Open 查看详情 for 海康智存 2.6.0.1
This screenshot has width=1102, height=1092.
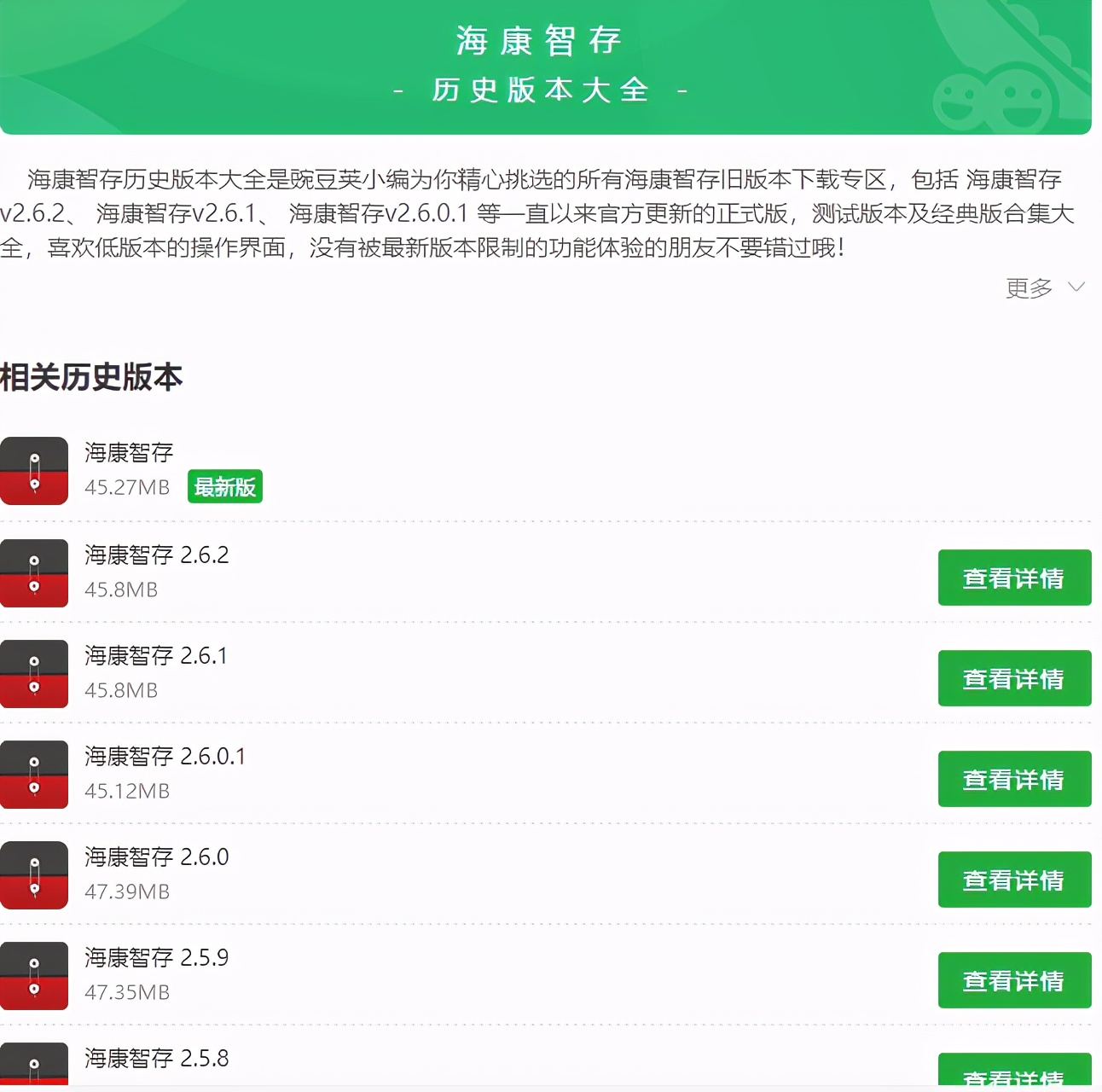click(x=1014, y=779)
